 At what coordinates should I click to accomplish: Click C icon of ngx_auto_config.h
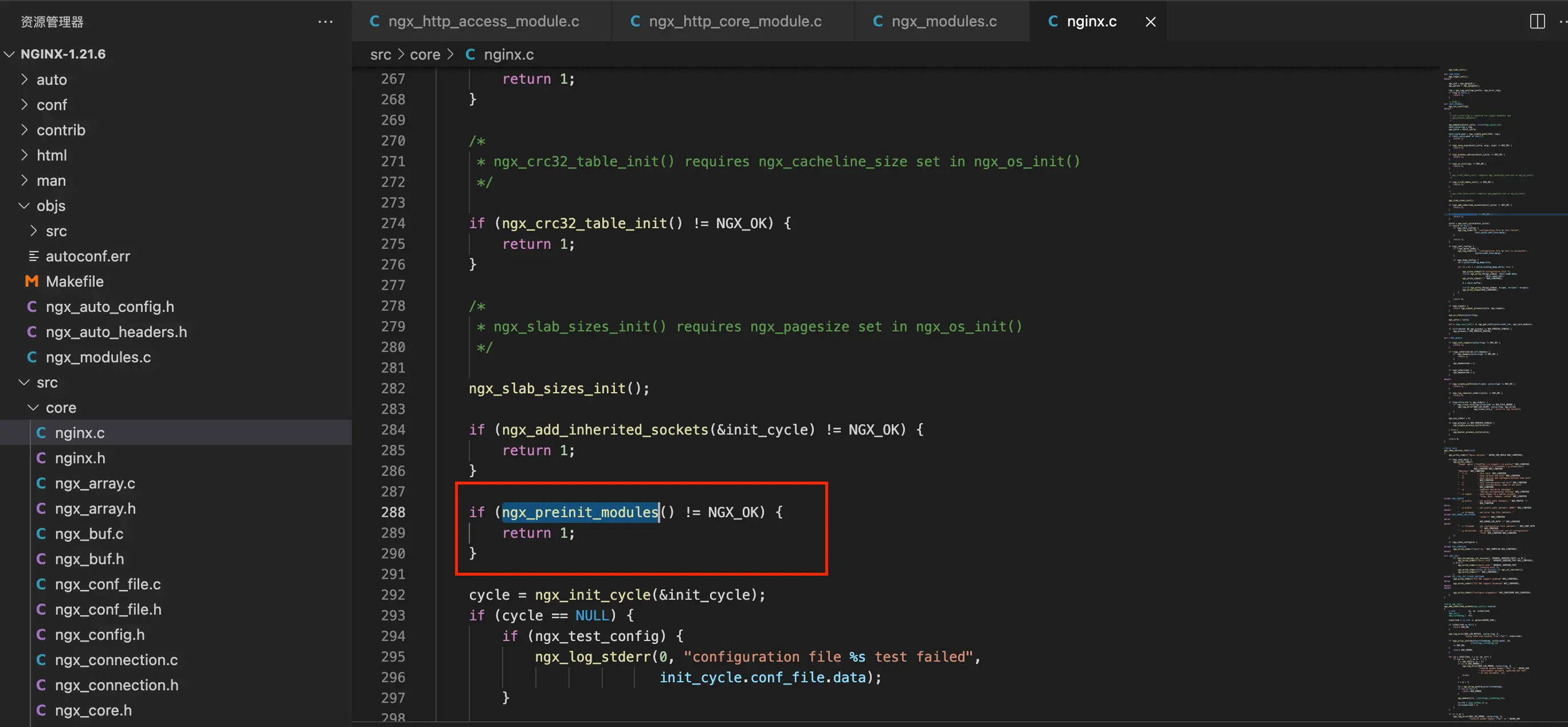(32, 307)
